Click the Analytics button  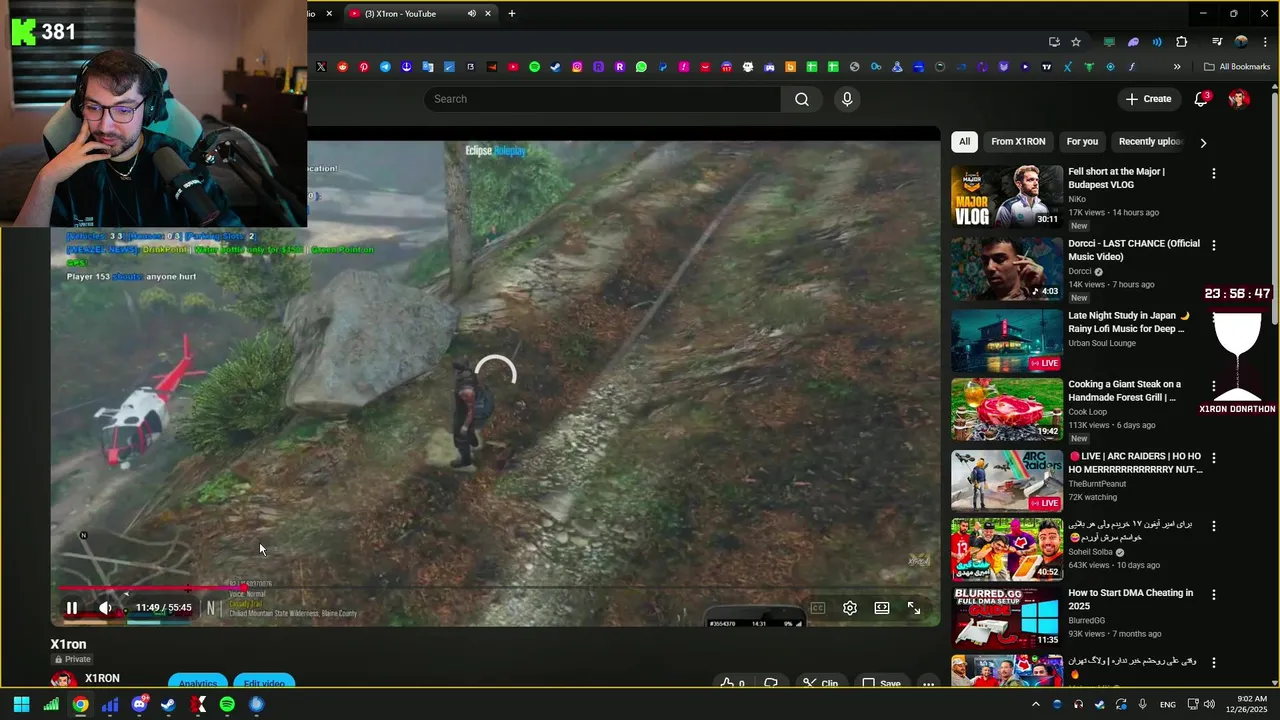(x=198, y=684)
